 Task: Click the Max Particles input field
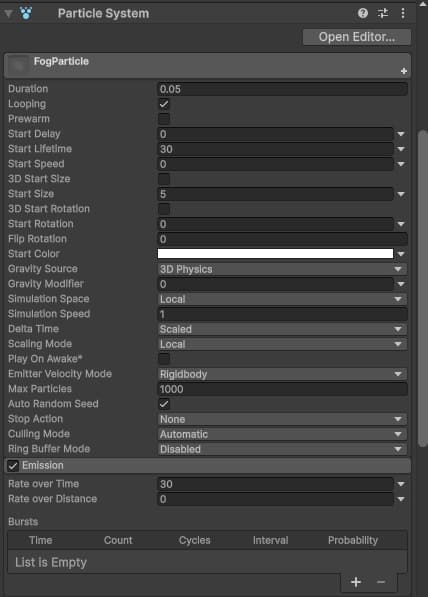282,389
